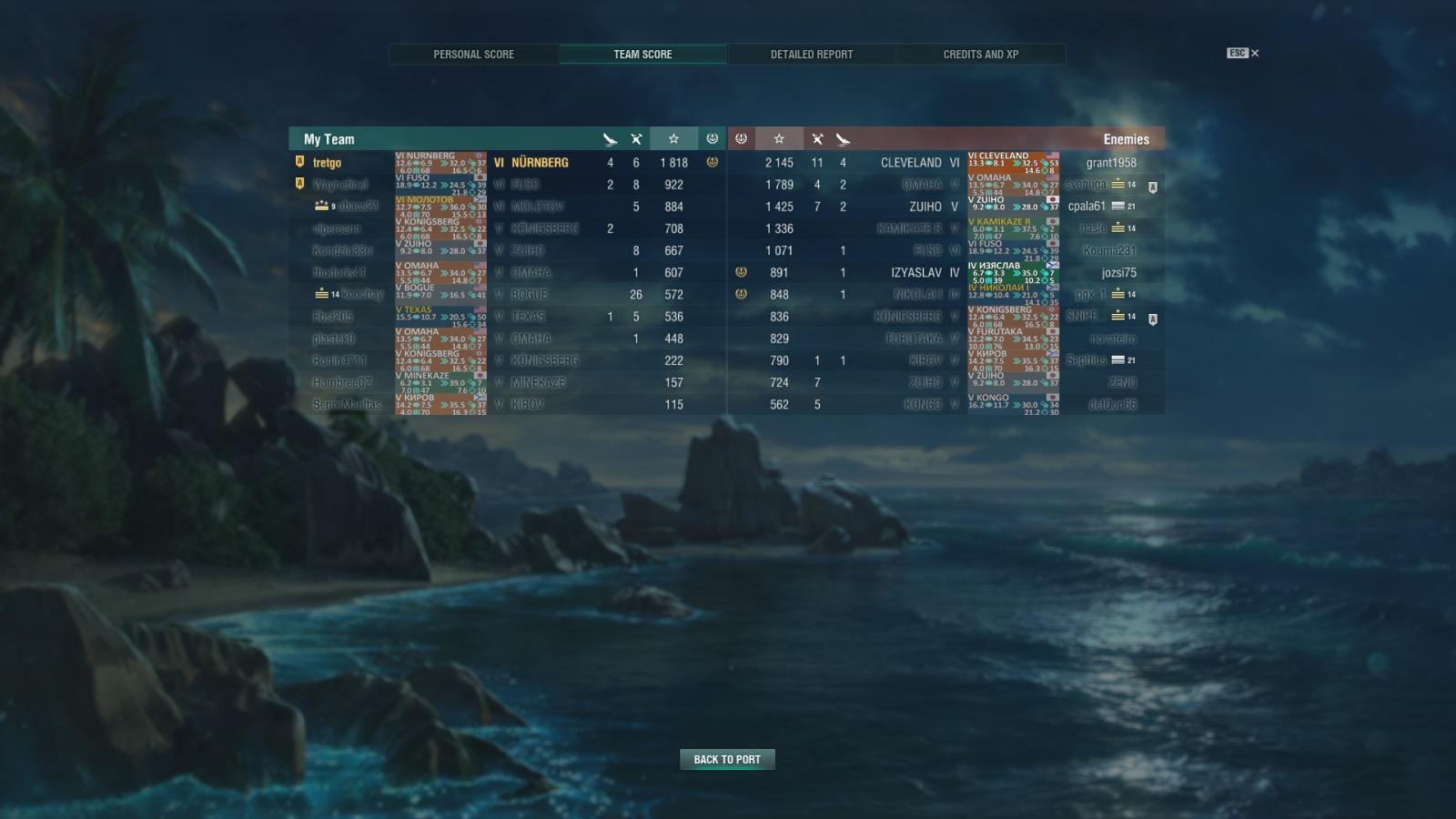Screen dimensions: 1456x819
Task: View tretgo's achievement medal in Nürnberg row
Action: [713, 162]
